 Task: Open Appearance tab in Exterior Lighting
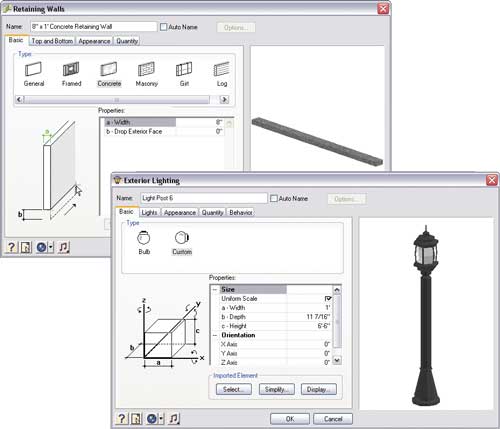point(180,212)
